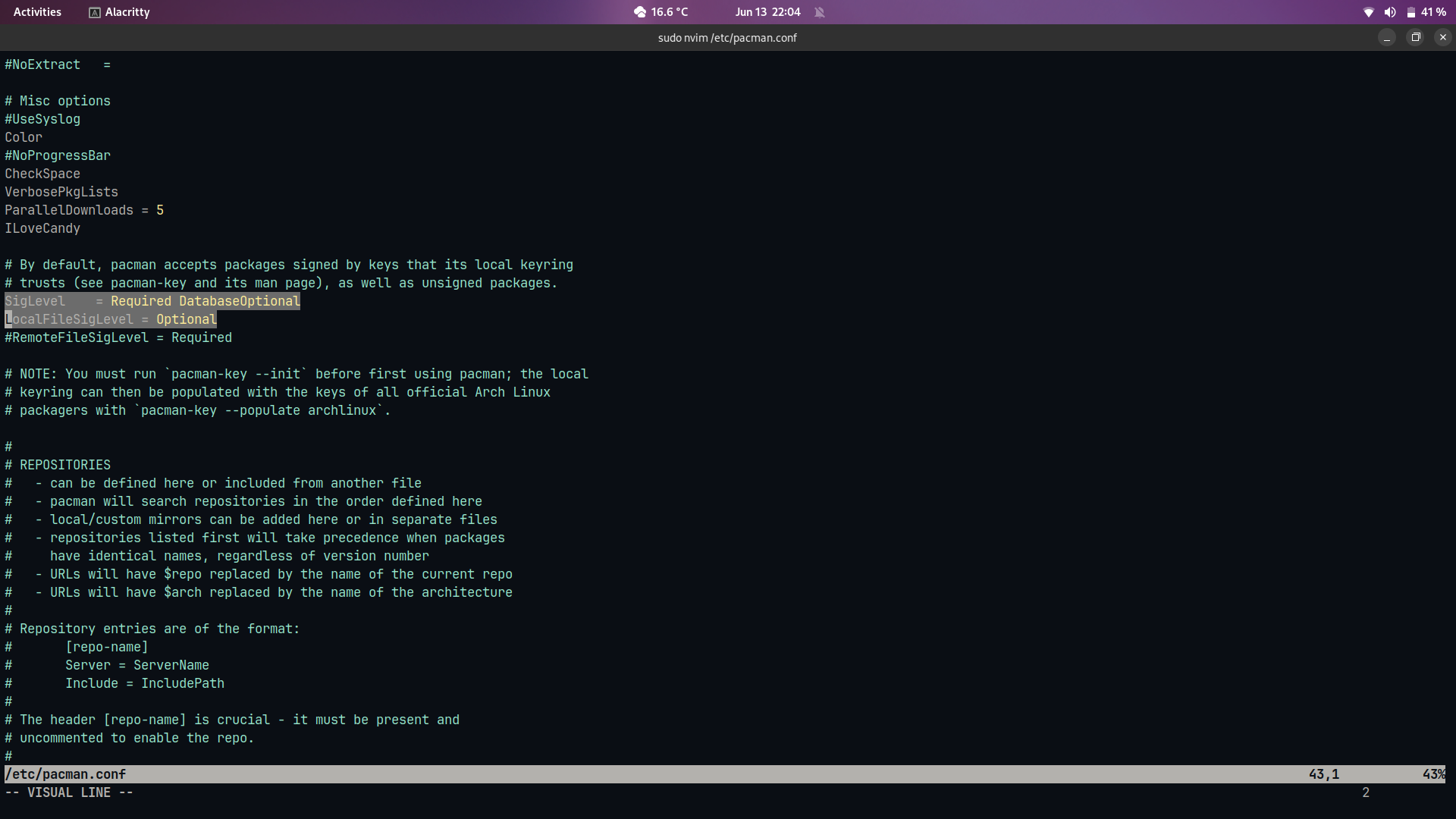The width and height of the screenshot is (1456, 819).
Task: Click on the ILoveCandy option line
Action: click(42, 228)
